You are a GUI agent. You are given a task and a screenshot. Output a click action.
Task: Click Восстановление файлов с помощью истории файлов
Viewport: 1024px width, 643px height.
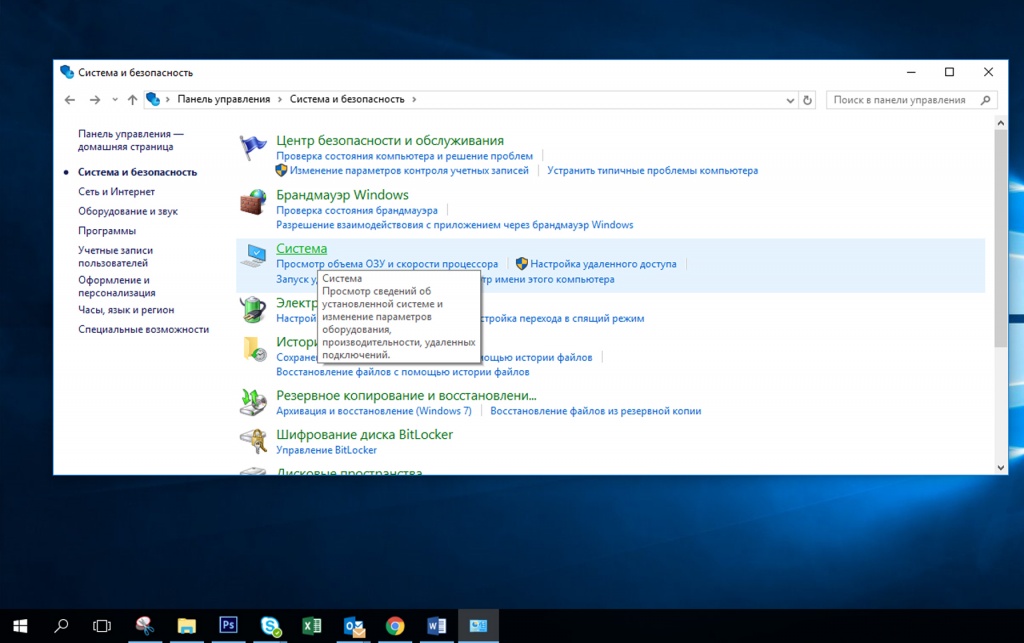pyautogui.click(x=402, y=372)
